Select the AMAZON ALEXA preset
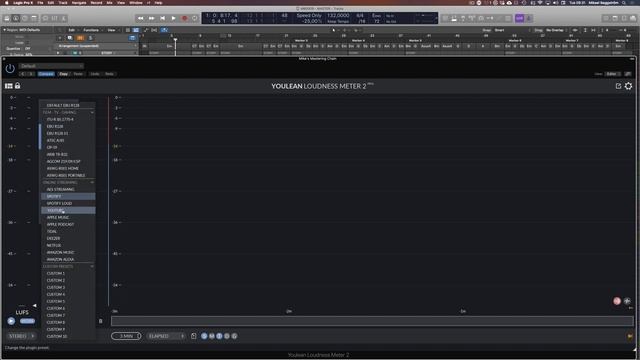The height and width of the screenshot is (360, 640). point(68,259)
